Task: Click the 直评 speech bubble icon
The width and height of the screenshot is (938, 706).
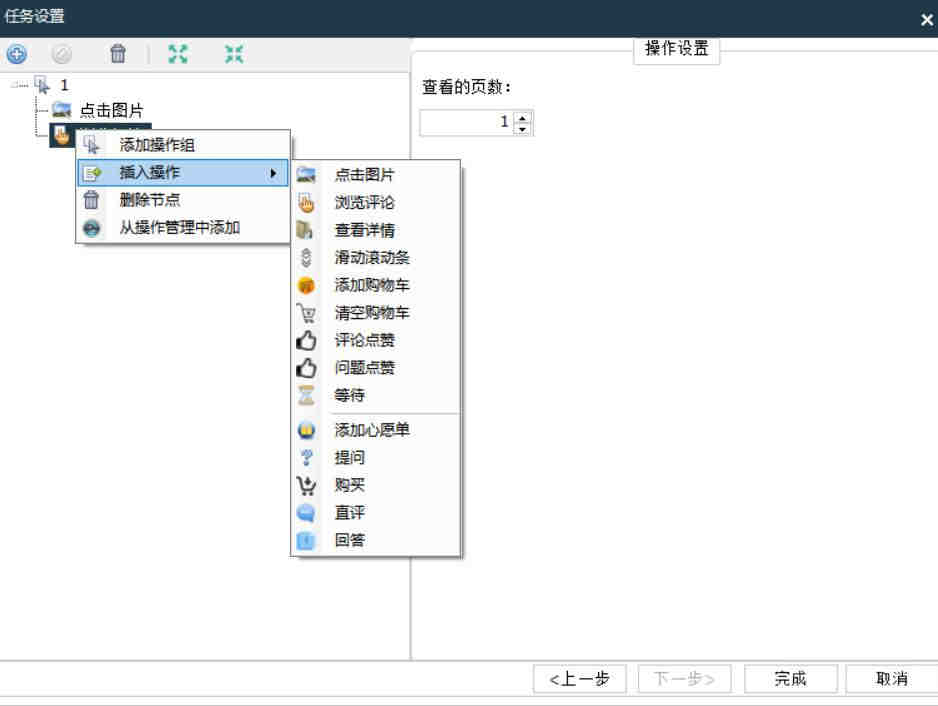Action: [x=306, y=513]
